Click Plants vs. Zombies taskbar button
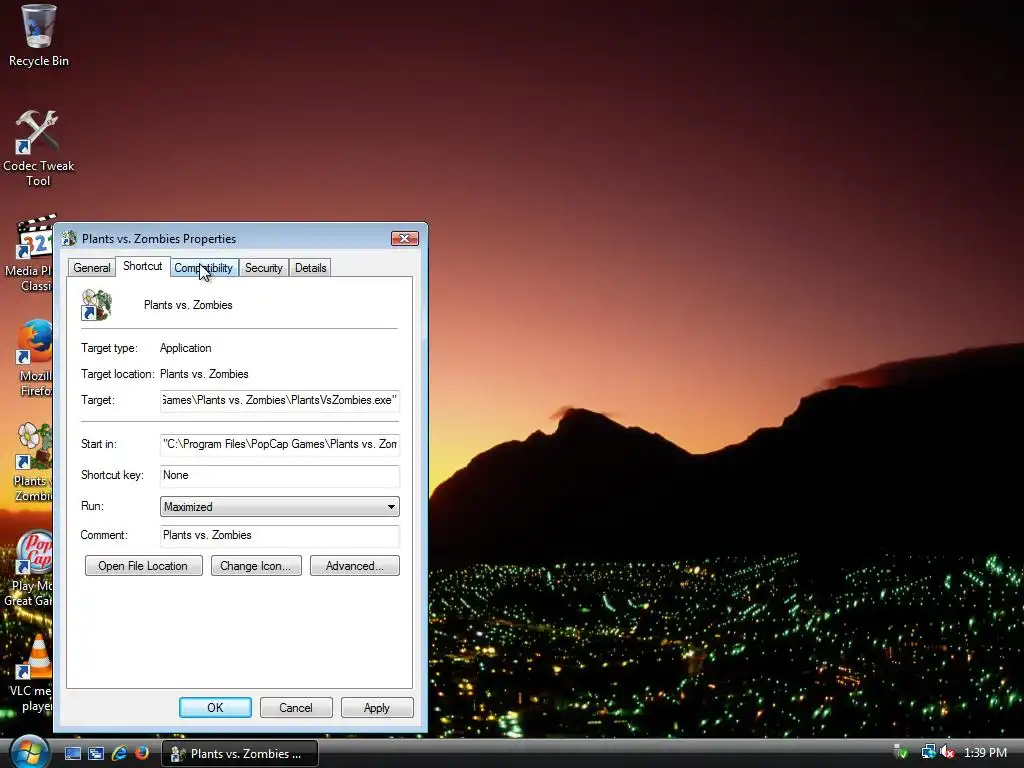The image size is (1024, 768). pos(240,754)
